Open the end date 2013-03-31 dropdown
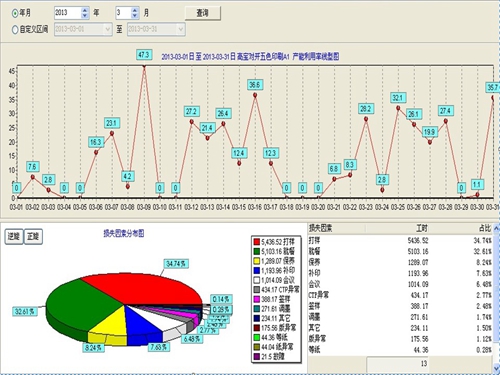 tap(181, 29)
